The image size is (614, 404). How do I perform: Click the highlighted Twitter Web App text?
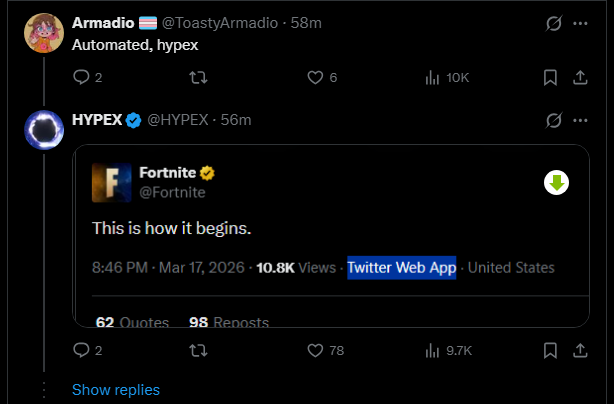[x=402, y=268]
